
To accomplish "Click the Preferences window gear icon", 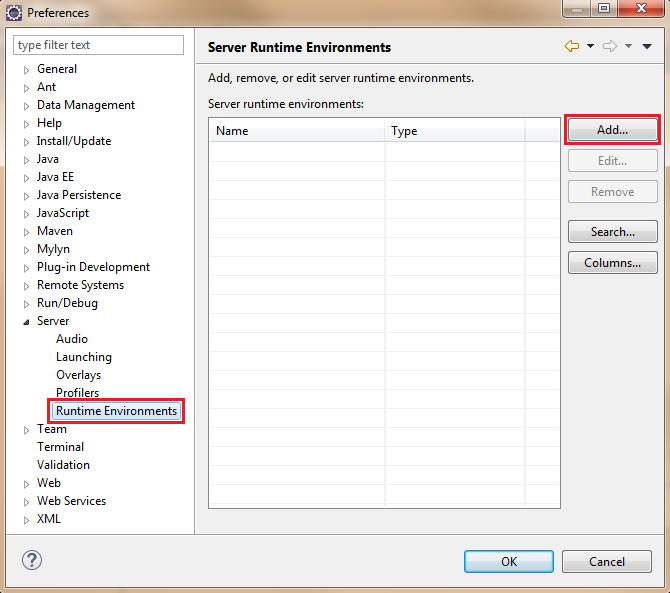I will tap(14, 13).
